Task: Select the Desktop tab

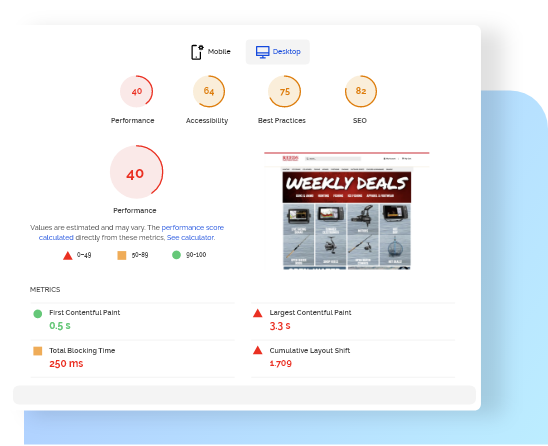Action: pyautogui.click(x=278, y=52)
